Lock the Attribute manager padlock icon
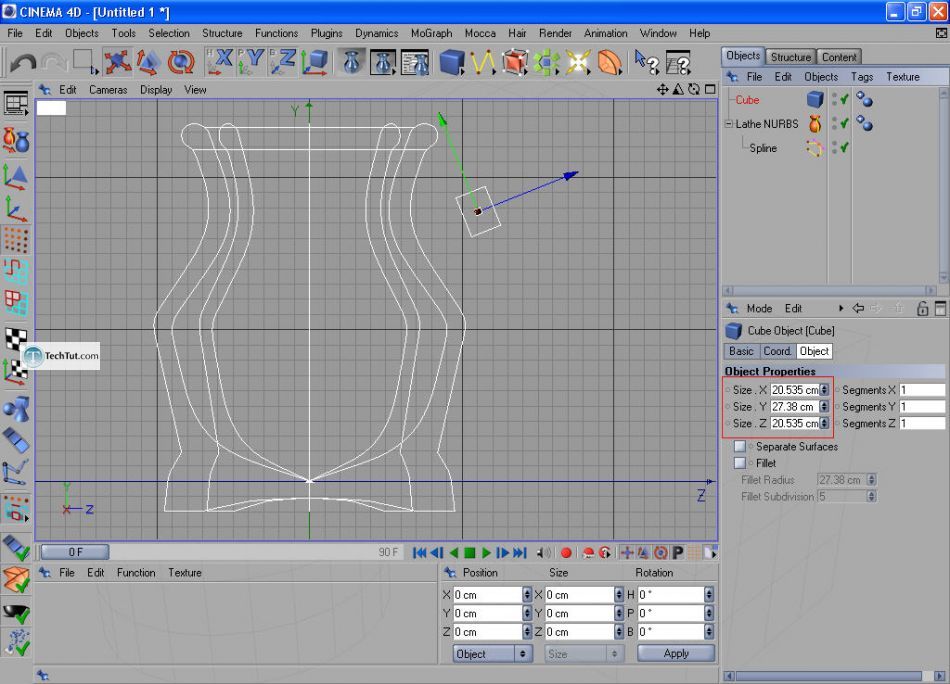Image resolution: width=950 pixels, height=684 pixels. (x=922, y=308)
